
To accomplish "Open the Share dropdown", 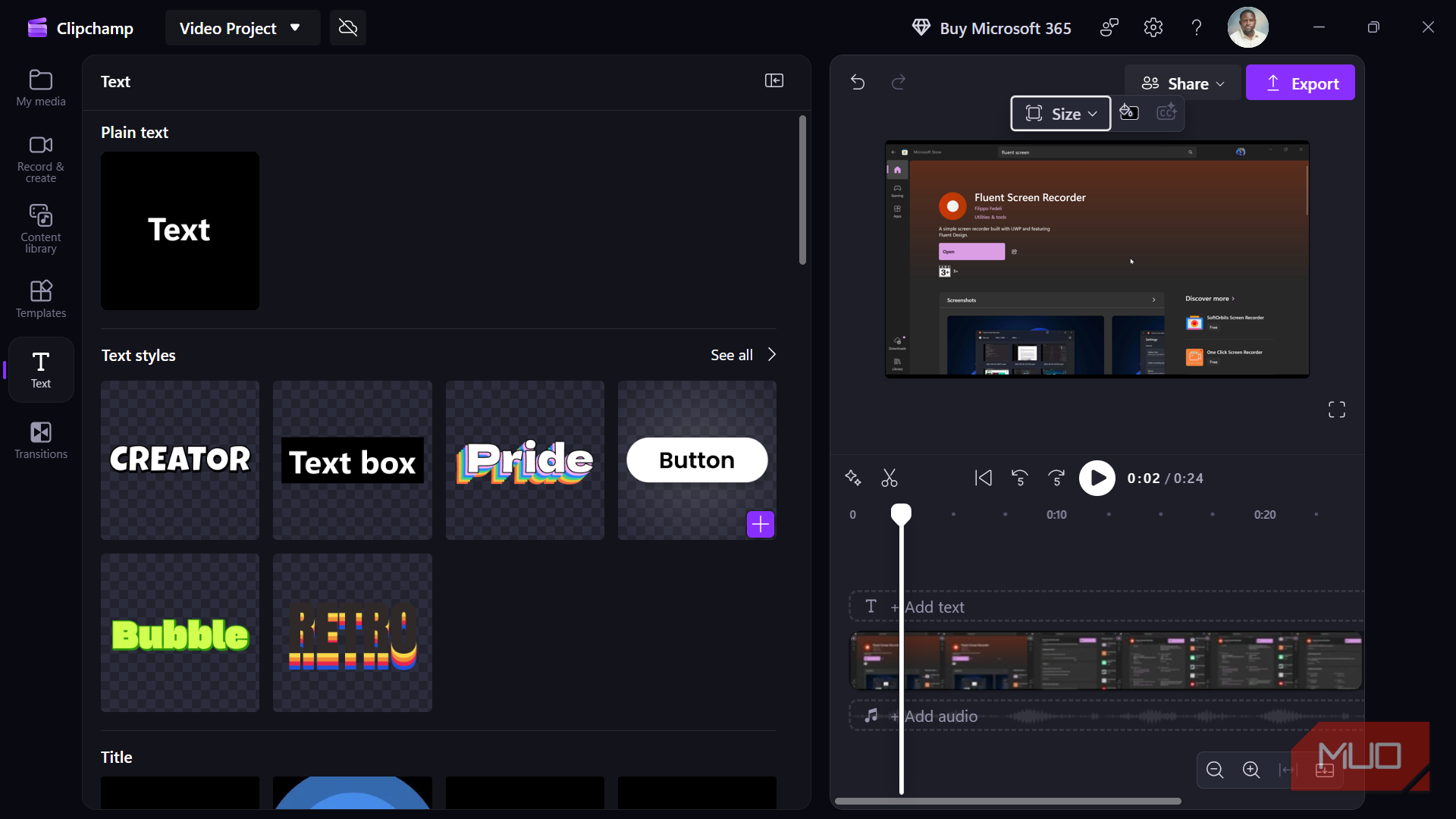I will (x=1183, y=83).
